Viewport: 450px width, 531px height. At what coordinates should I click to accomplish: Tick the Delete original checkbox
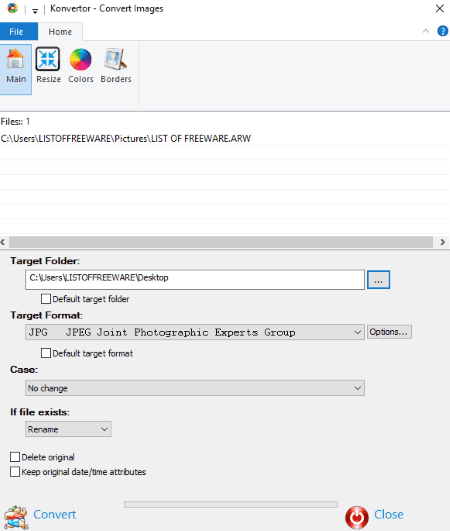15,457
